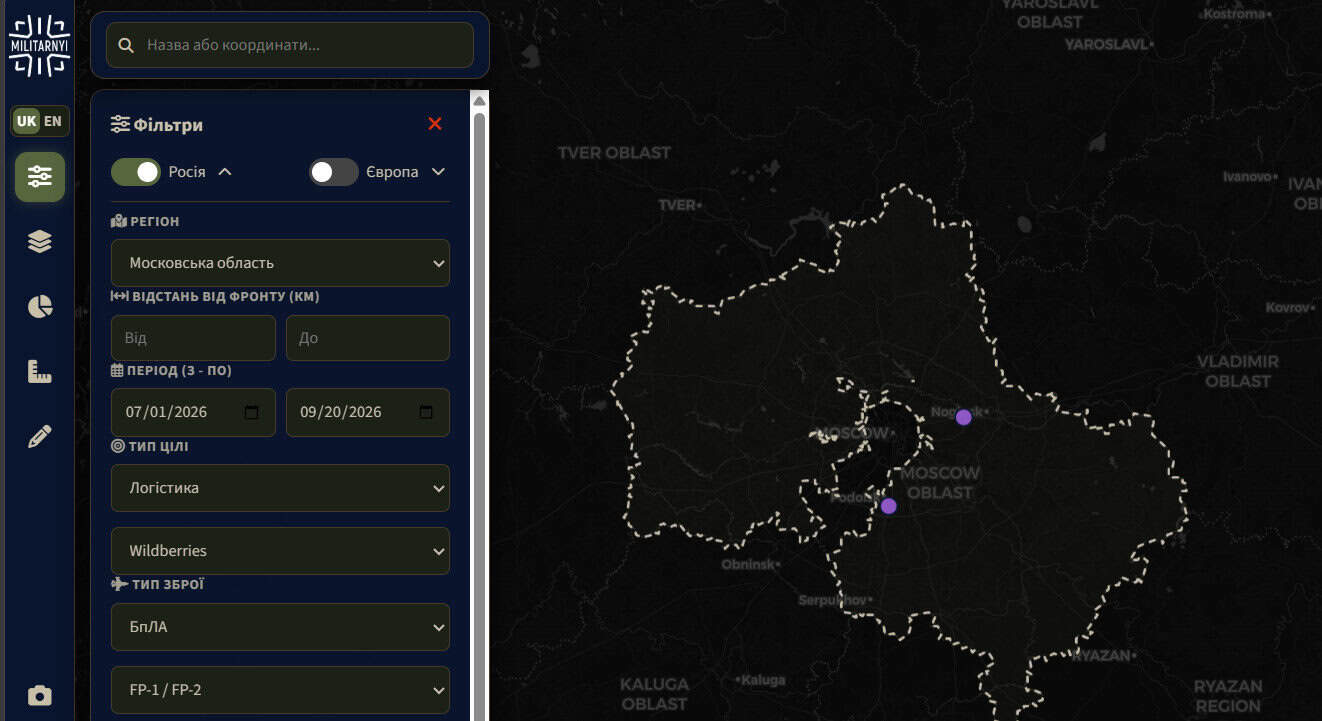Switch language to UK
This screenshot has height=721, width=1322.
pos(26,121)
